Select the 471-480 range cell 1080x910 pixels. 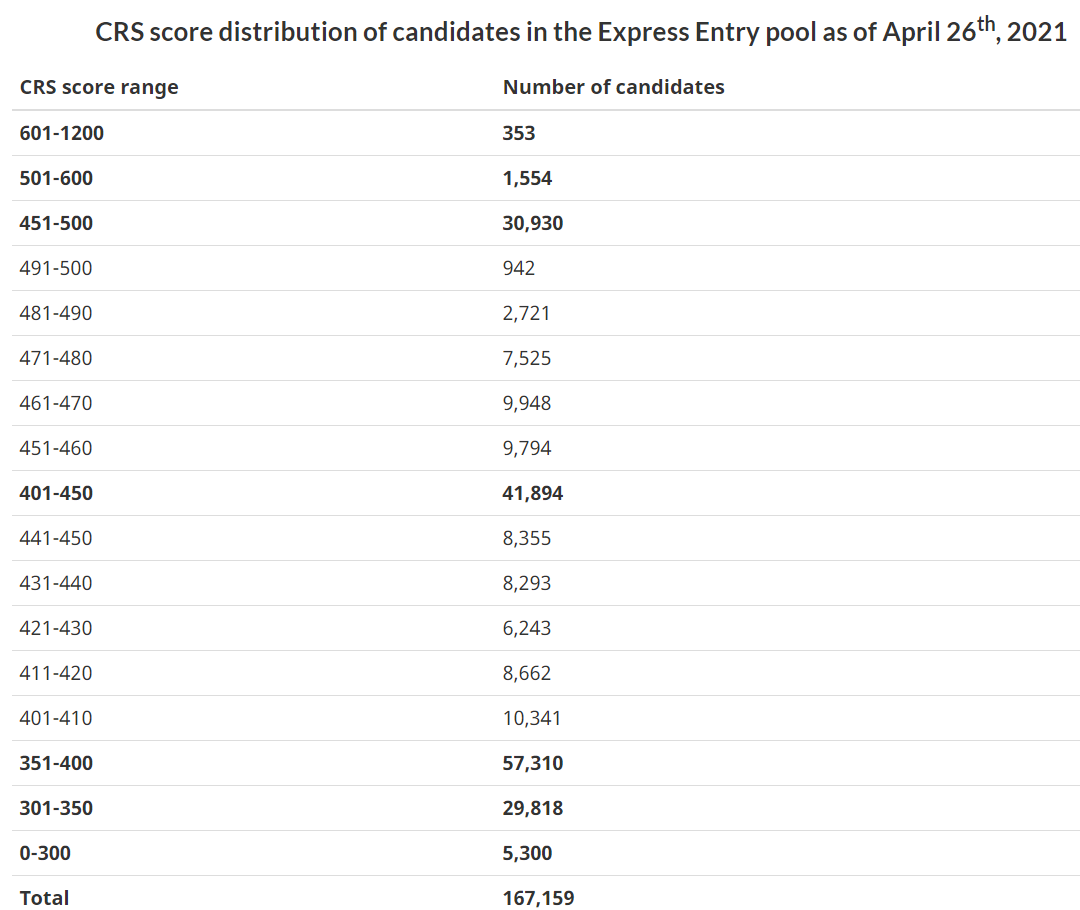coord(56,358)
